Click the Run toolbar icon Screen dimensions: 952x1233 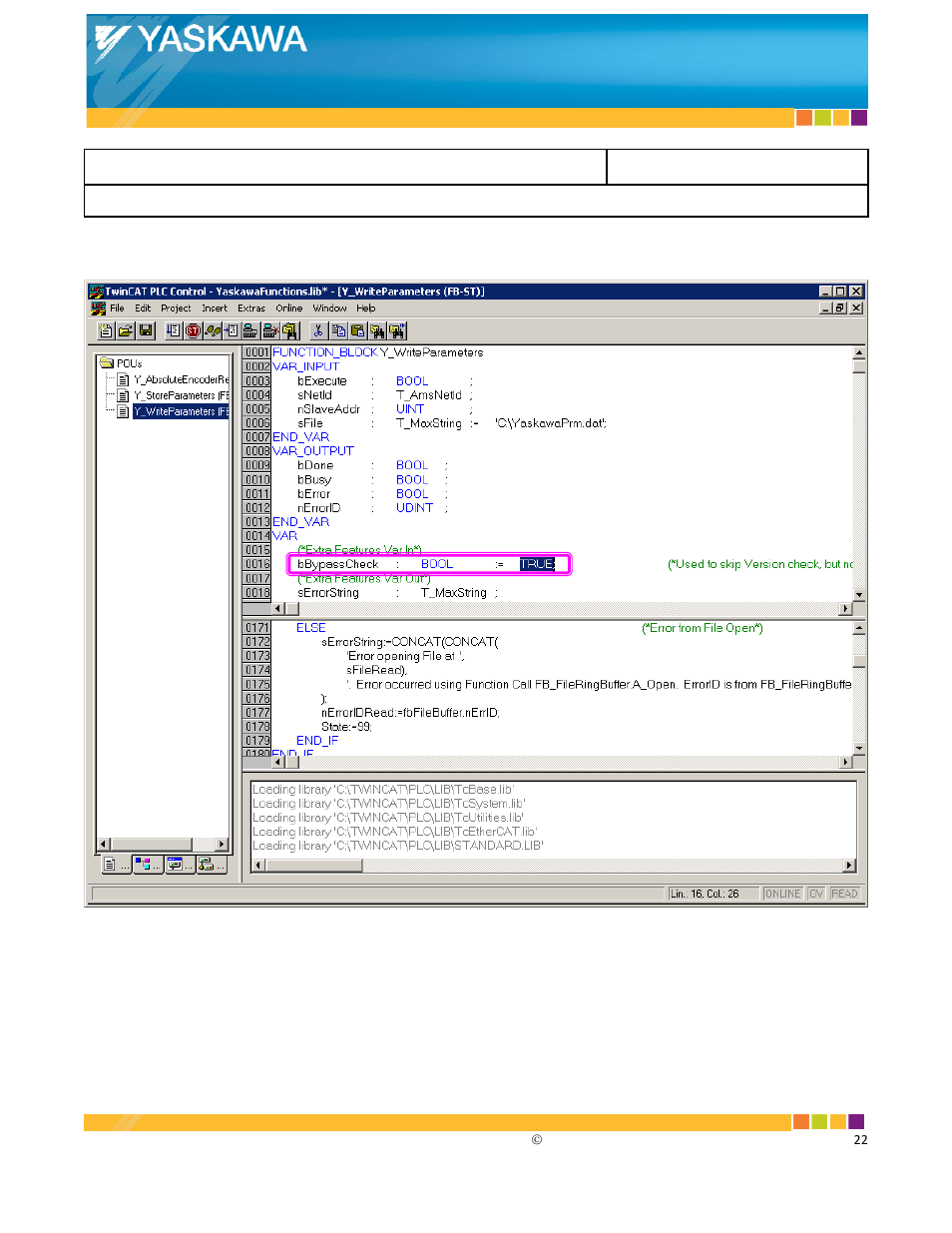(x=174, y=330)
